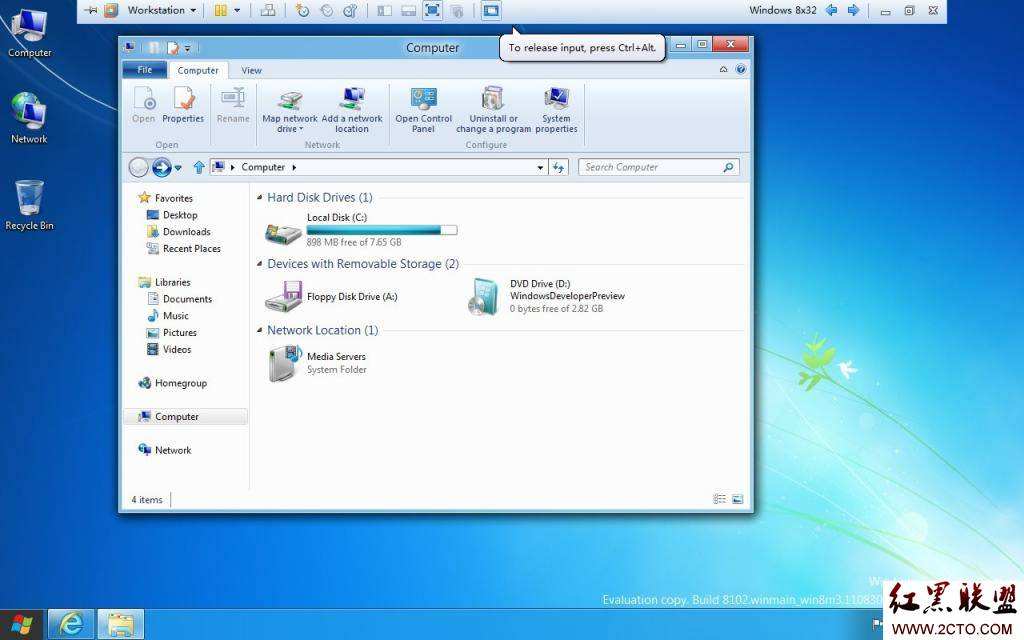The height and width of the screenshot is (640, 1024).
Task: Click the Refresh address bar button
Action: pos(558,167)
